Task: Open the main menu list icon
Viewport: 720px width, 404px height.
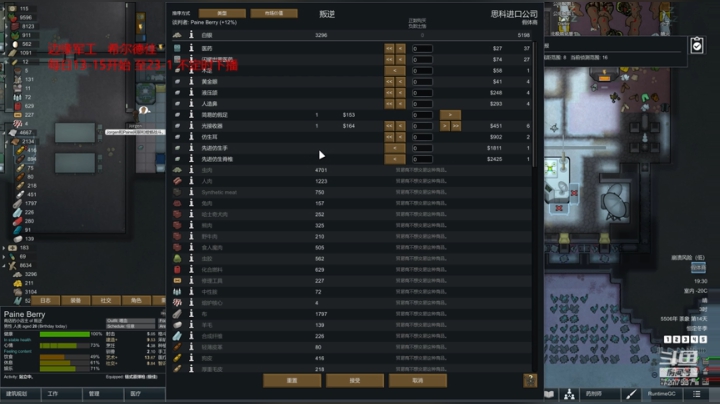Action: coord(697,394)
